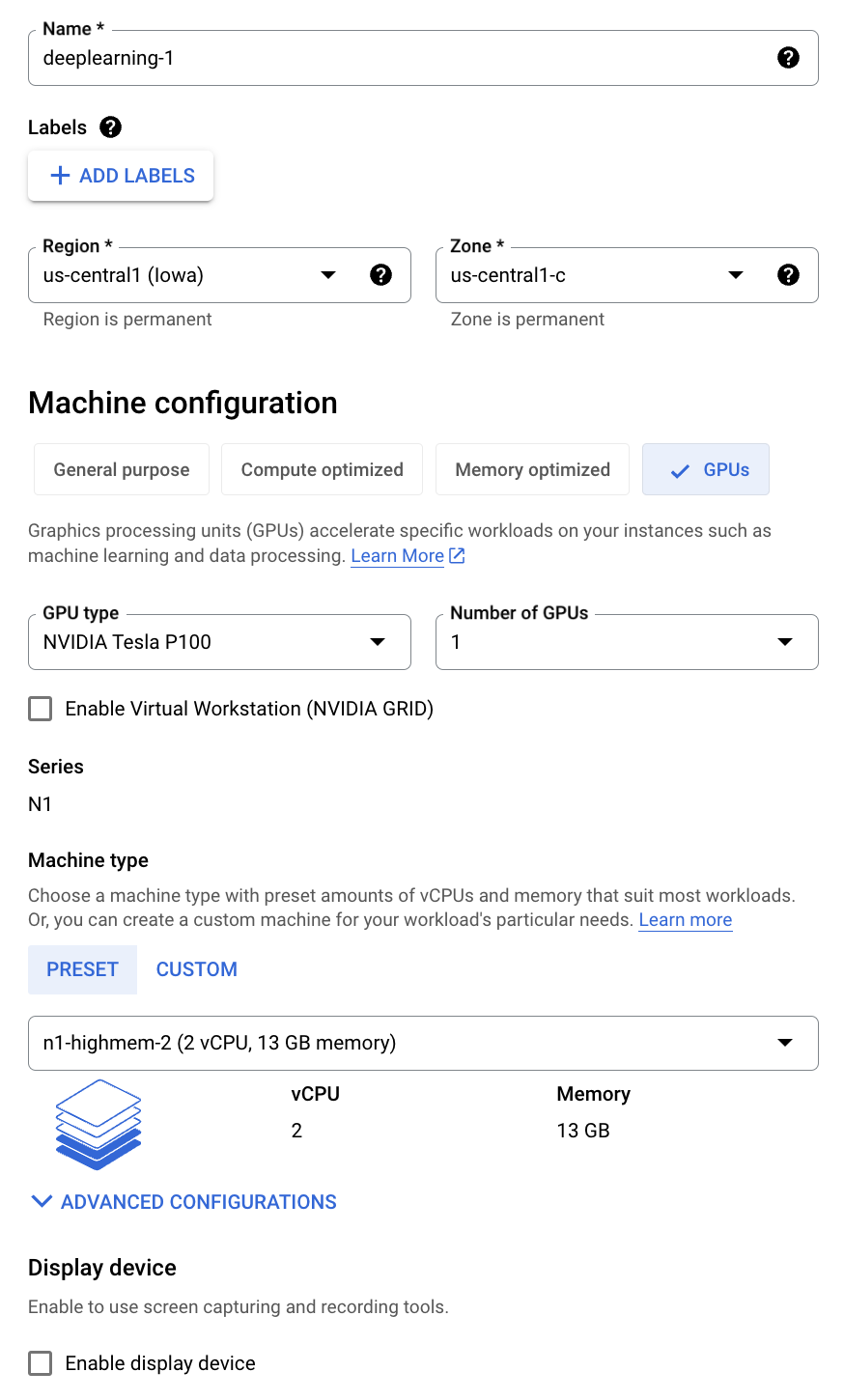This screenshot has height=1400, width=844.
Task: Click the stacked layers machine type icon
Action: pyautogui.click(x=98, y=1125)
